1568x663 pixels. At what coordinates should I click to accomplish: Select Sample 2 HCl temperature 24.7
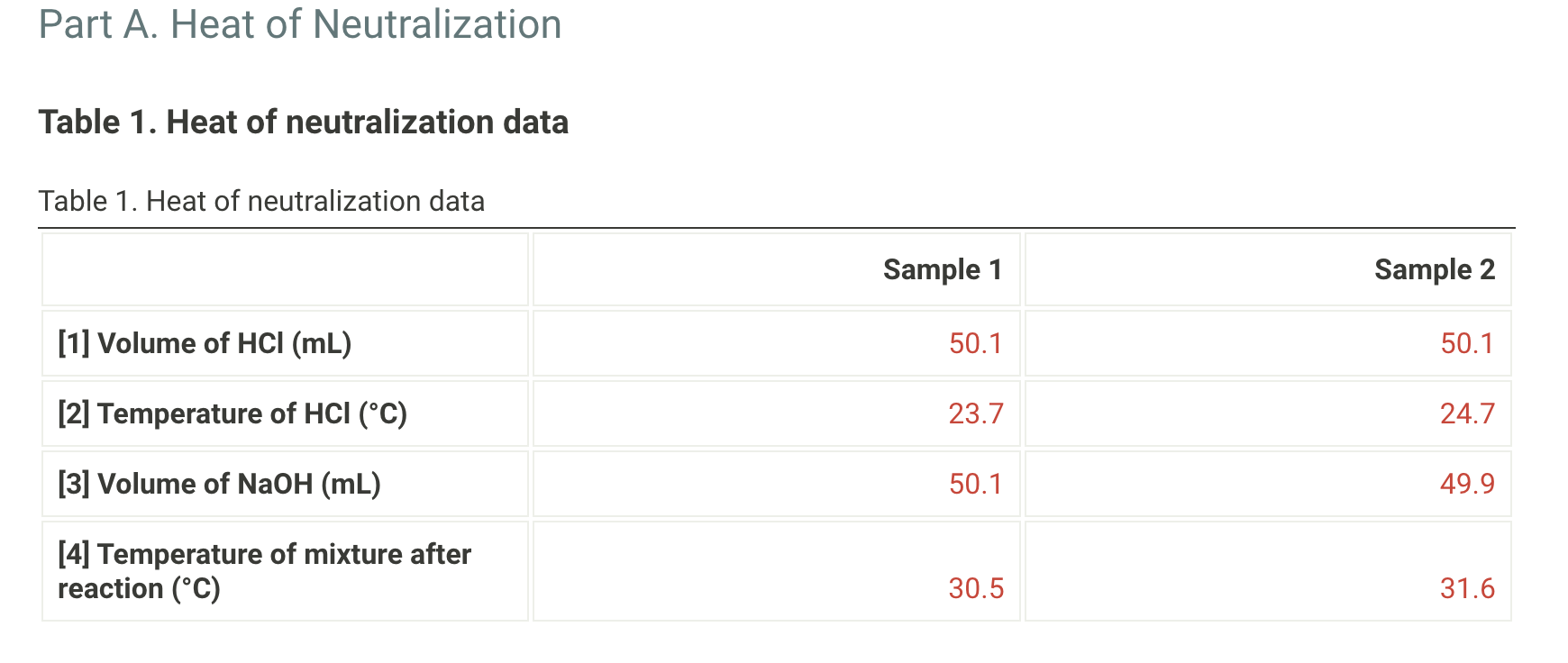tap(1466, 413)
